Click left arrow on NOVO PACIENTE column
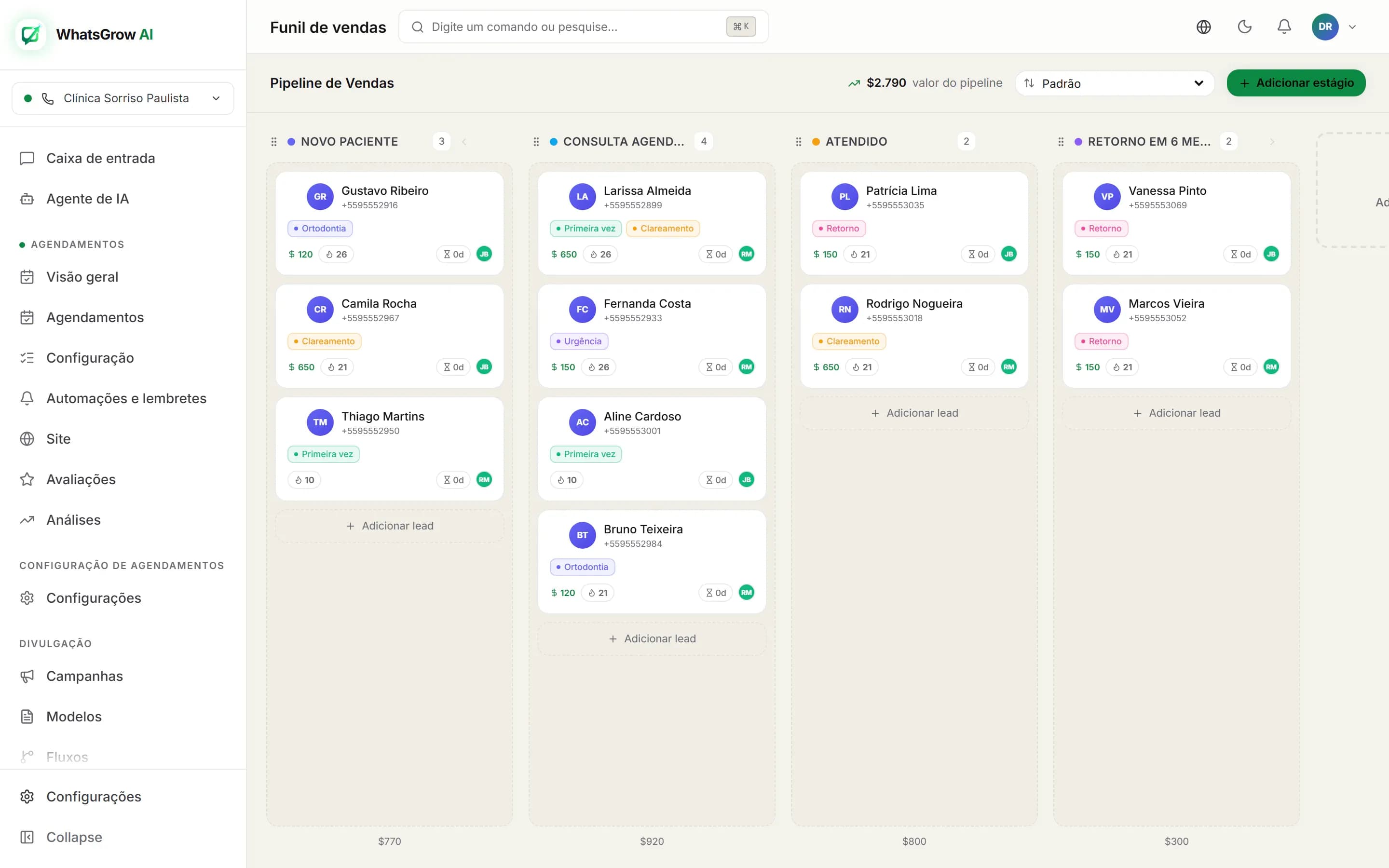Image resolution: width=1389 pixels, height=868 pixels. click(464, 142)
